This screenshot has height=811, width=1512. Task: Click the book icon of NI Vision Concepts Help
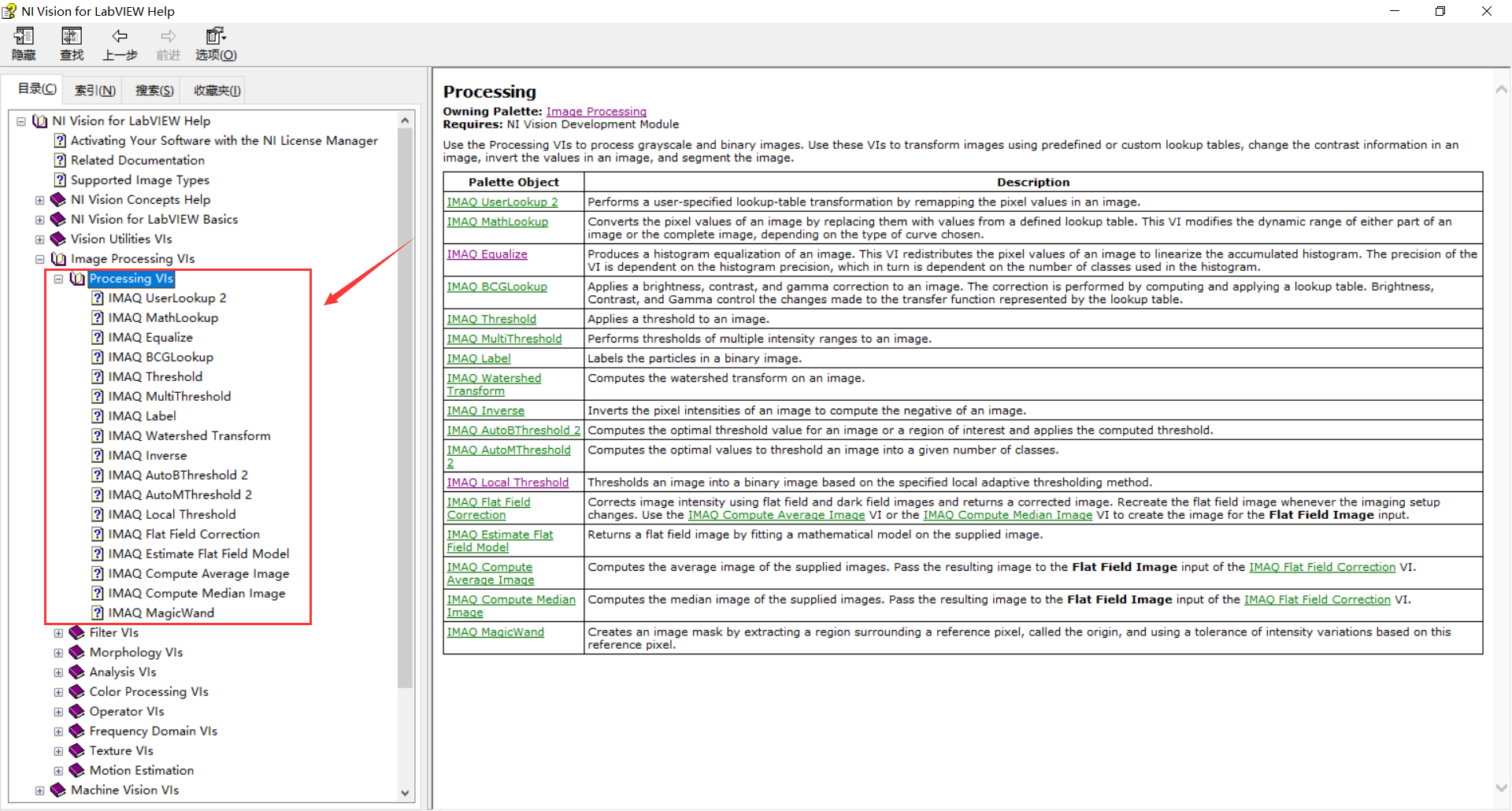58,200
